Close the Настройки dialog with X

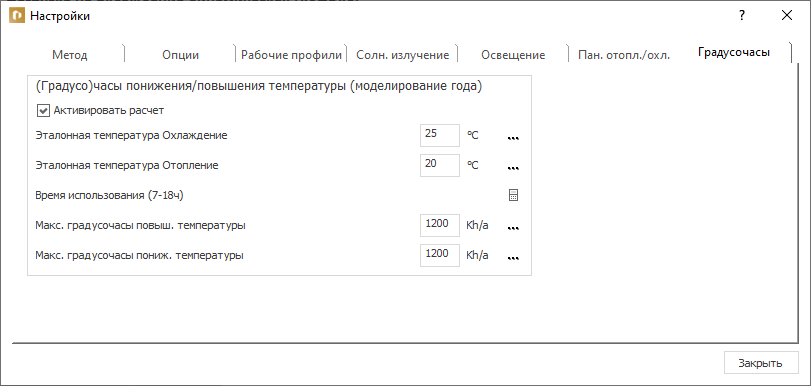(787, 16)
